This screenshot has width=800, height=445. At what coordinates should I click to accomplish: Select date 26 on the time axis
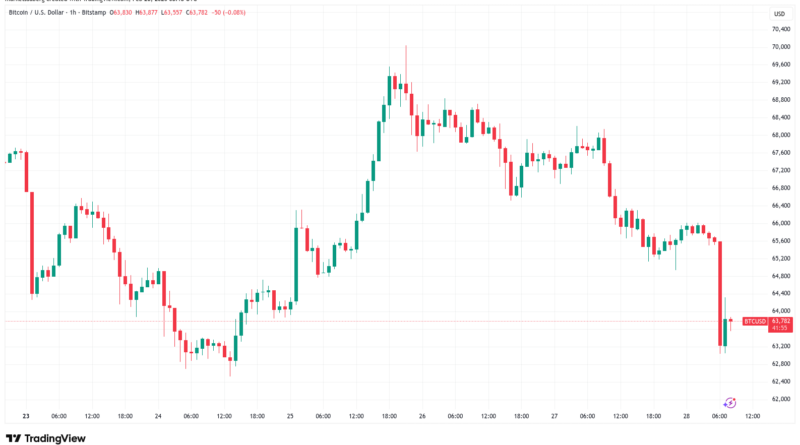point(423,416)
